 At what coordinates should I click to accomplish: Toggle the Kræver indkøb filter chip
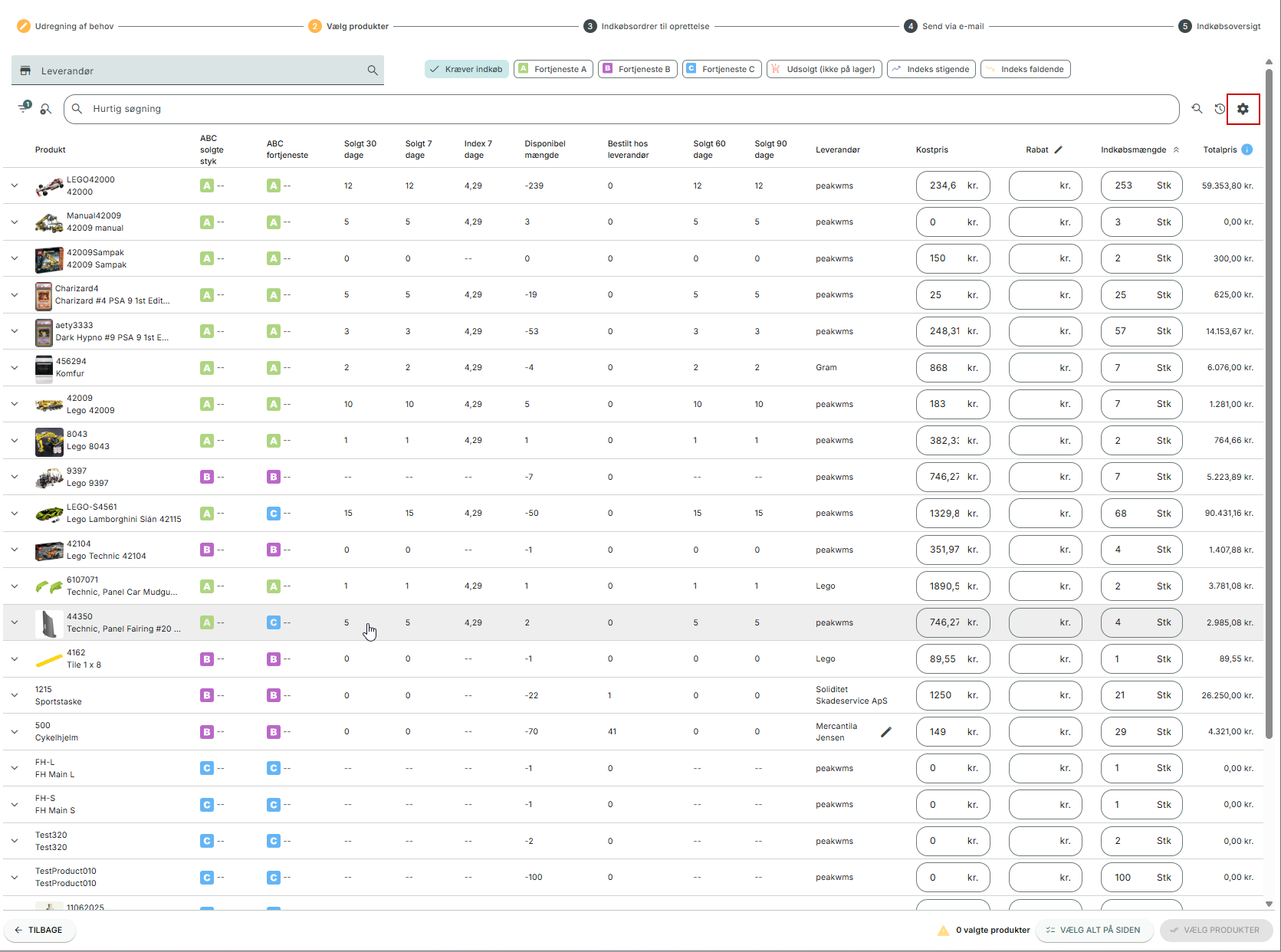[466, 69]
